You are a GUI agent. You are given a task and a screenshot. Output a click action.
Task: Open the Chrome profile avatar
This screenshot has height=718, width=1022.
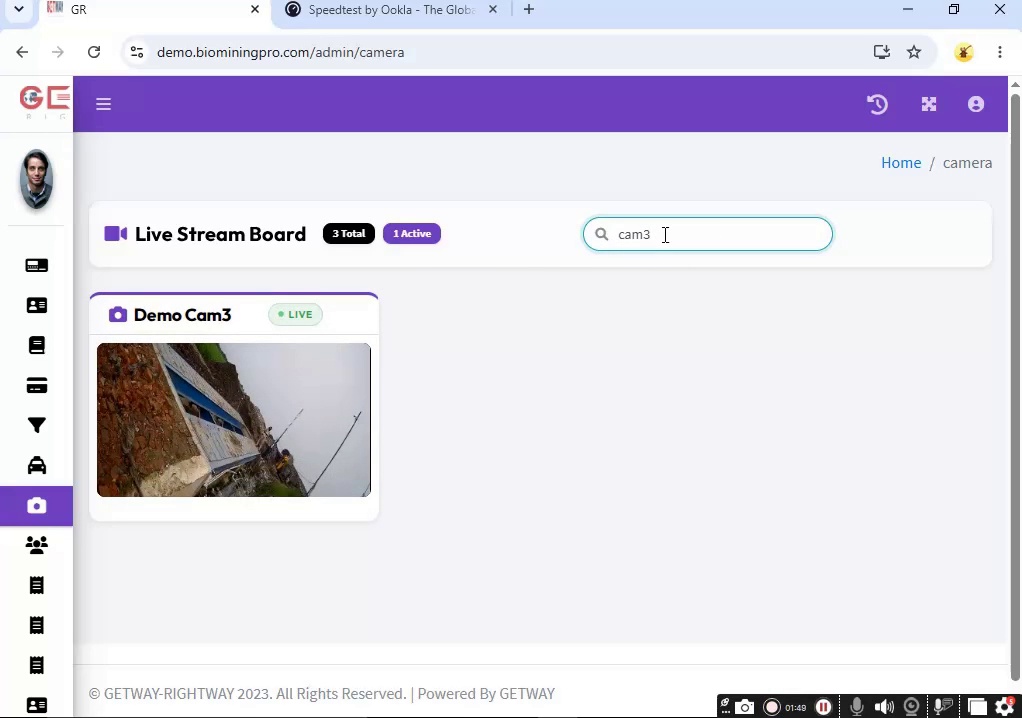point(964,52)
